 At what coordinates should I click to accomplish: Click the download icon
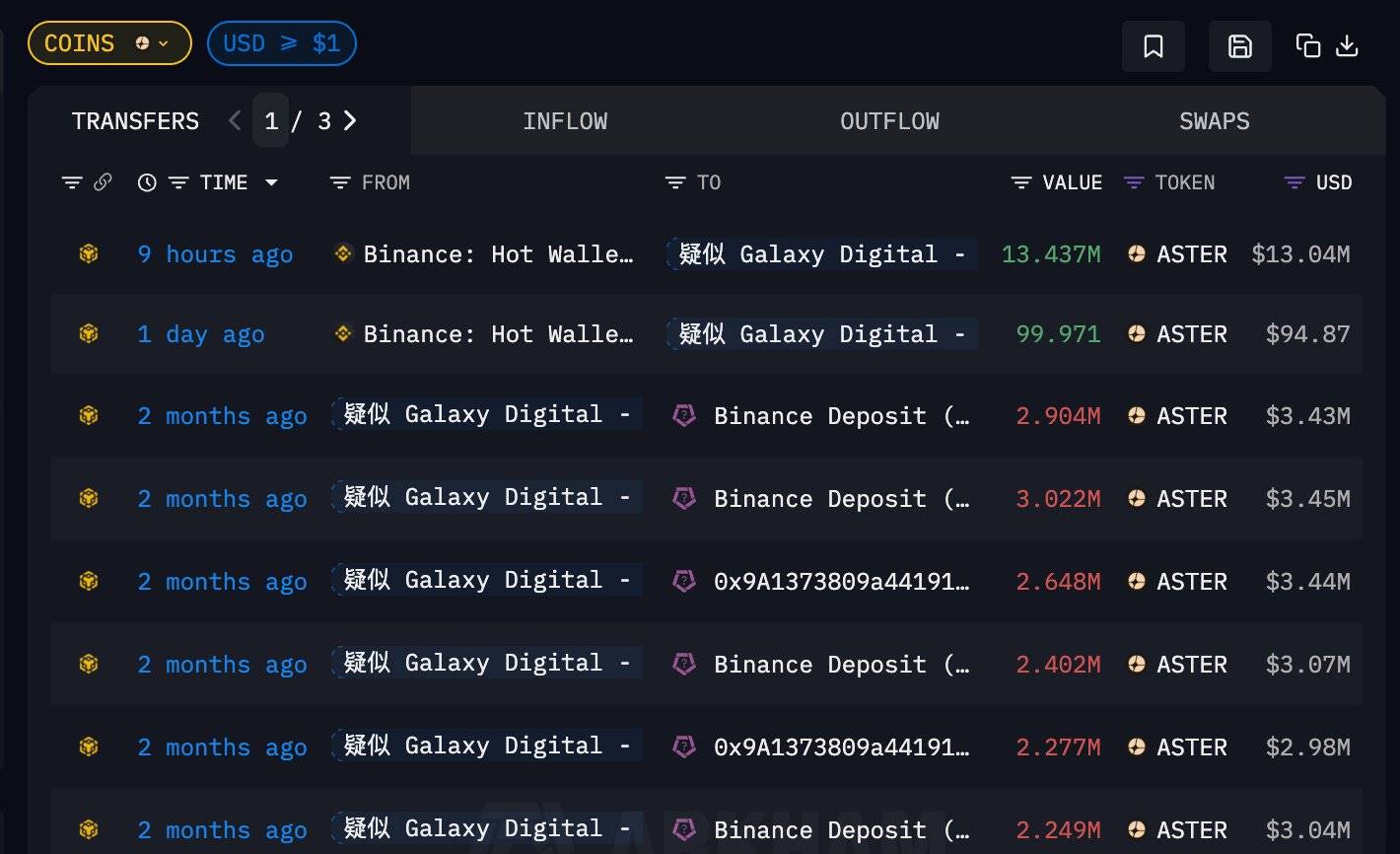click(1347, 45)
